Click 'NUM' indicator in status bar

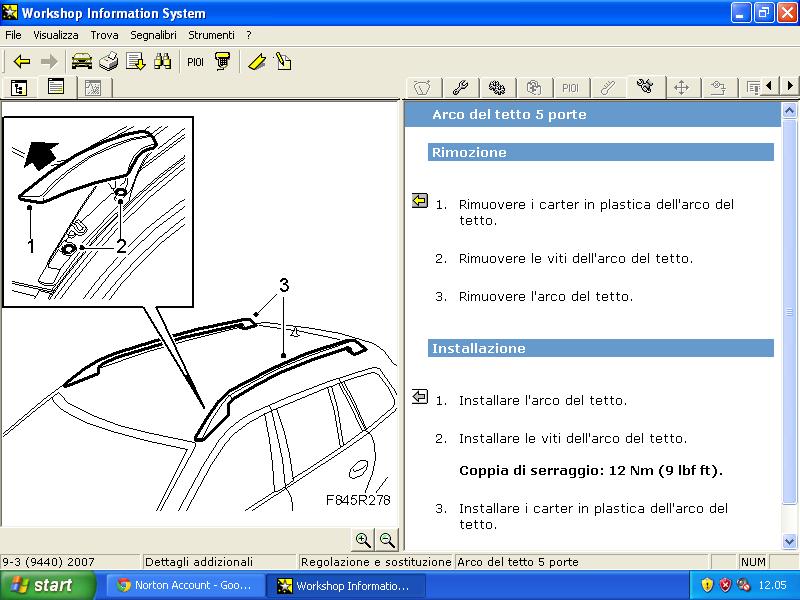click(x=753, y=562)
